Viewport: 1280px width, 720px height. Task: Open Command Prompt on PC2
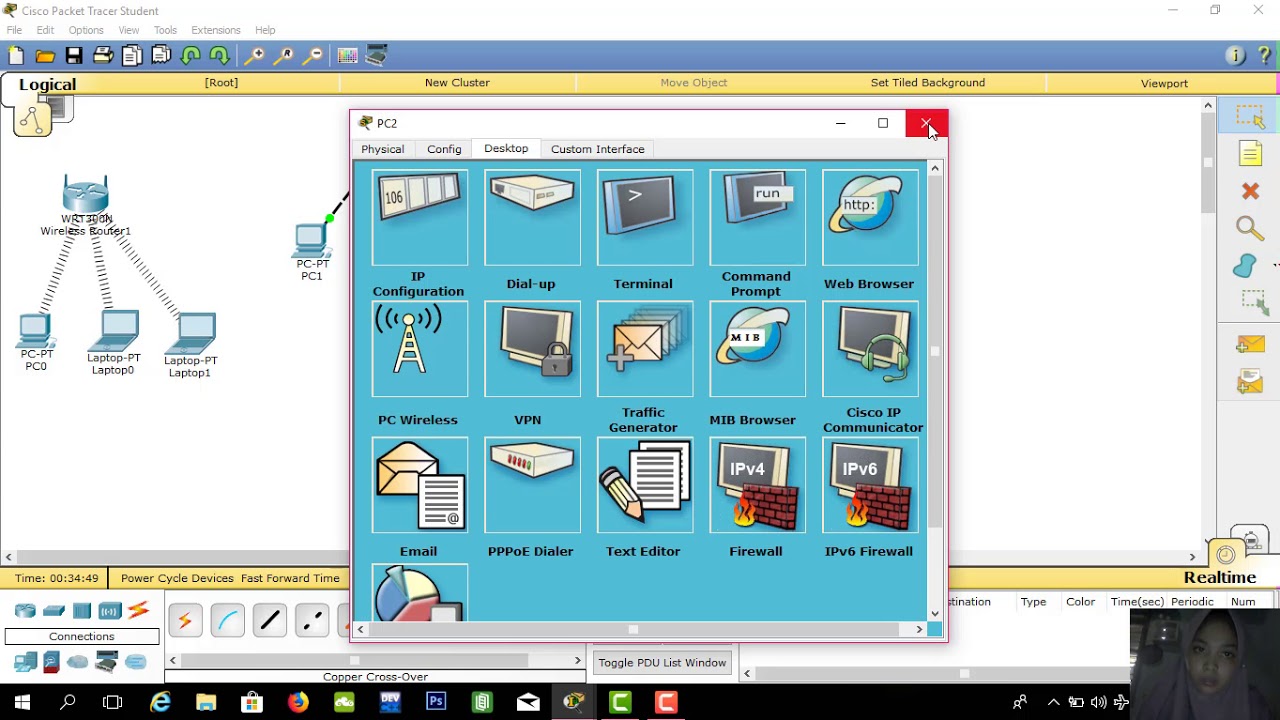pos(757,218)
